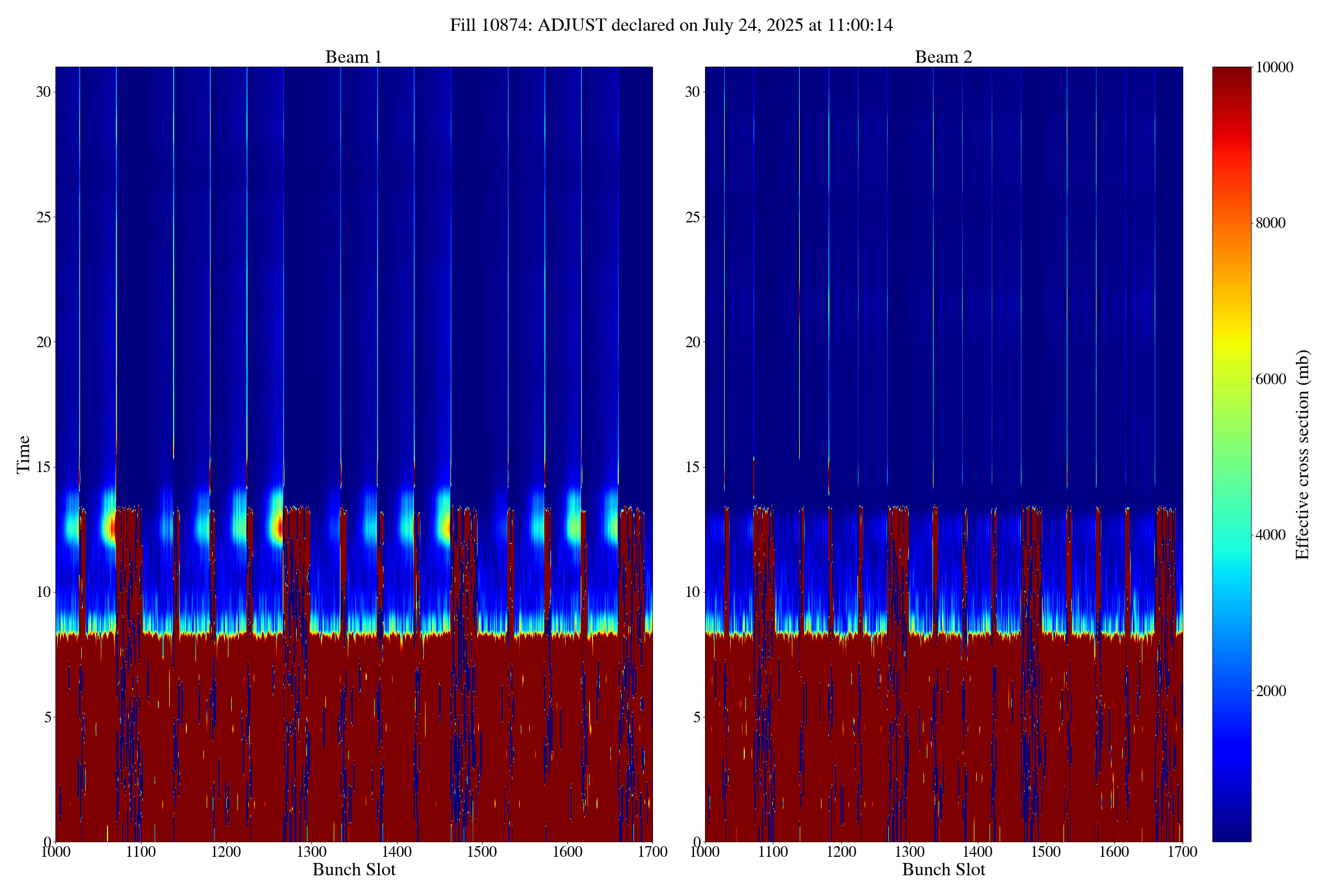Click the Beam 1 subplot title
This screenshot has width=1344, height=896.
point(353,57)
